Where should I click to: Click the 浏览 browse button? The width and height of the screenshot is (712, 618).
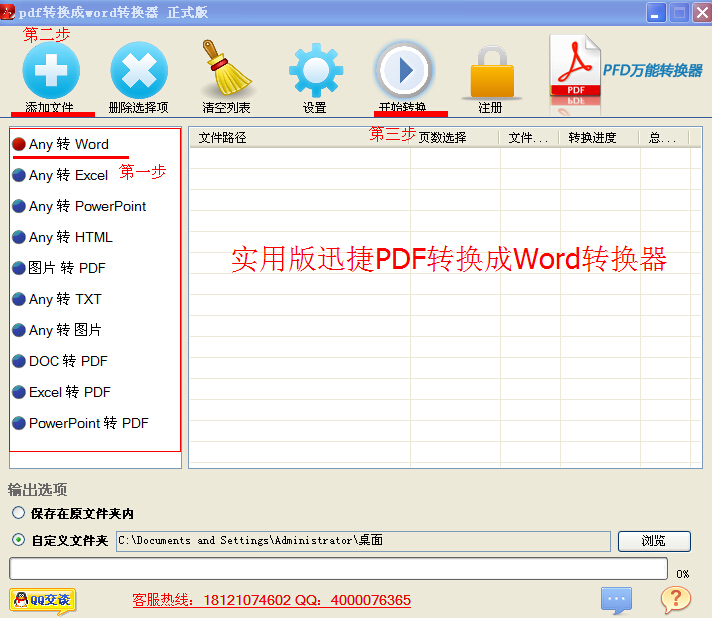point(654,541)
